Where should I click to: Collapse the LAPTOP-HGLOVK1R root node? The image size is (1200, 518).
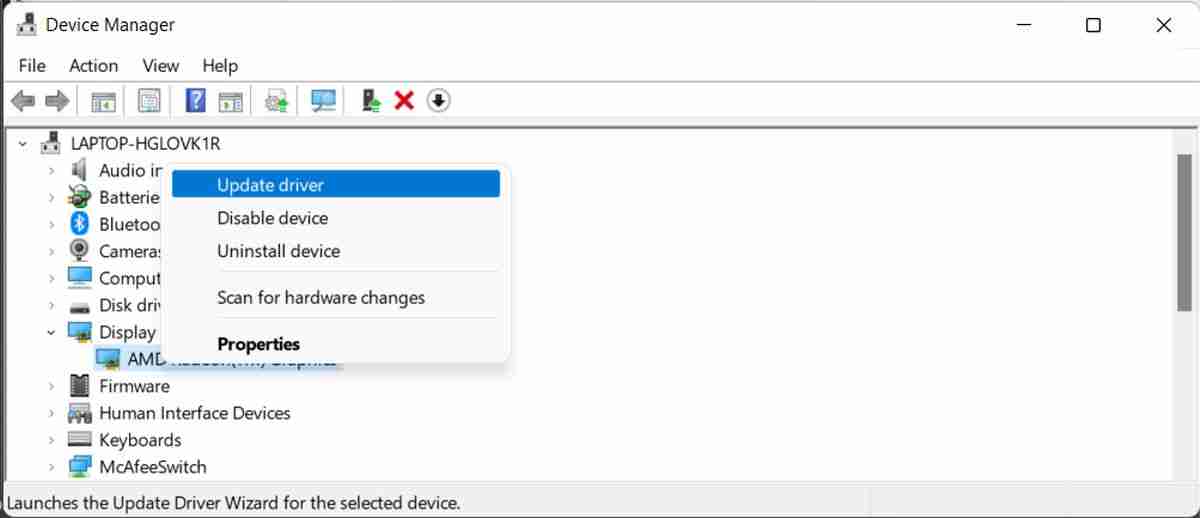(x=23, y=144)
